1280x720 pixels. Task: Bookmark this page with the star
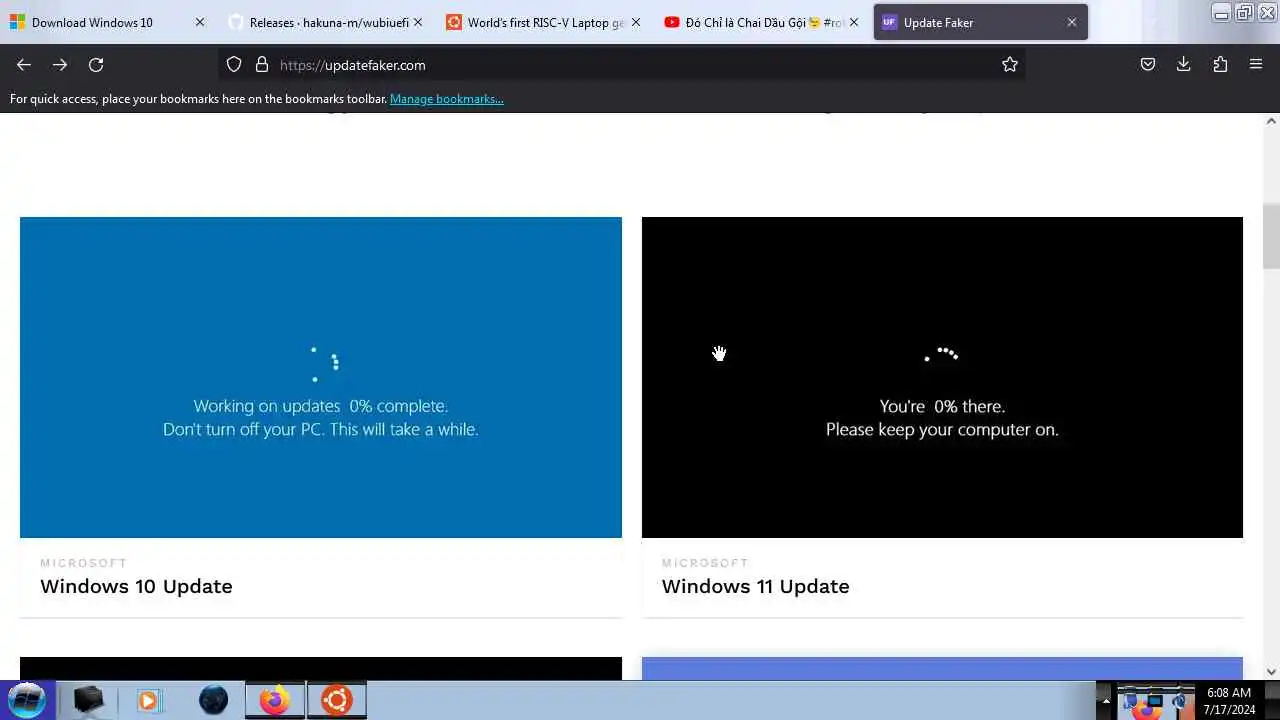[x=1010, y=65]
